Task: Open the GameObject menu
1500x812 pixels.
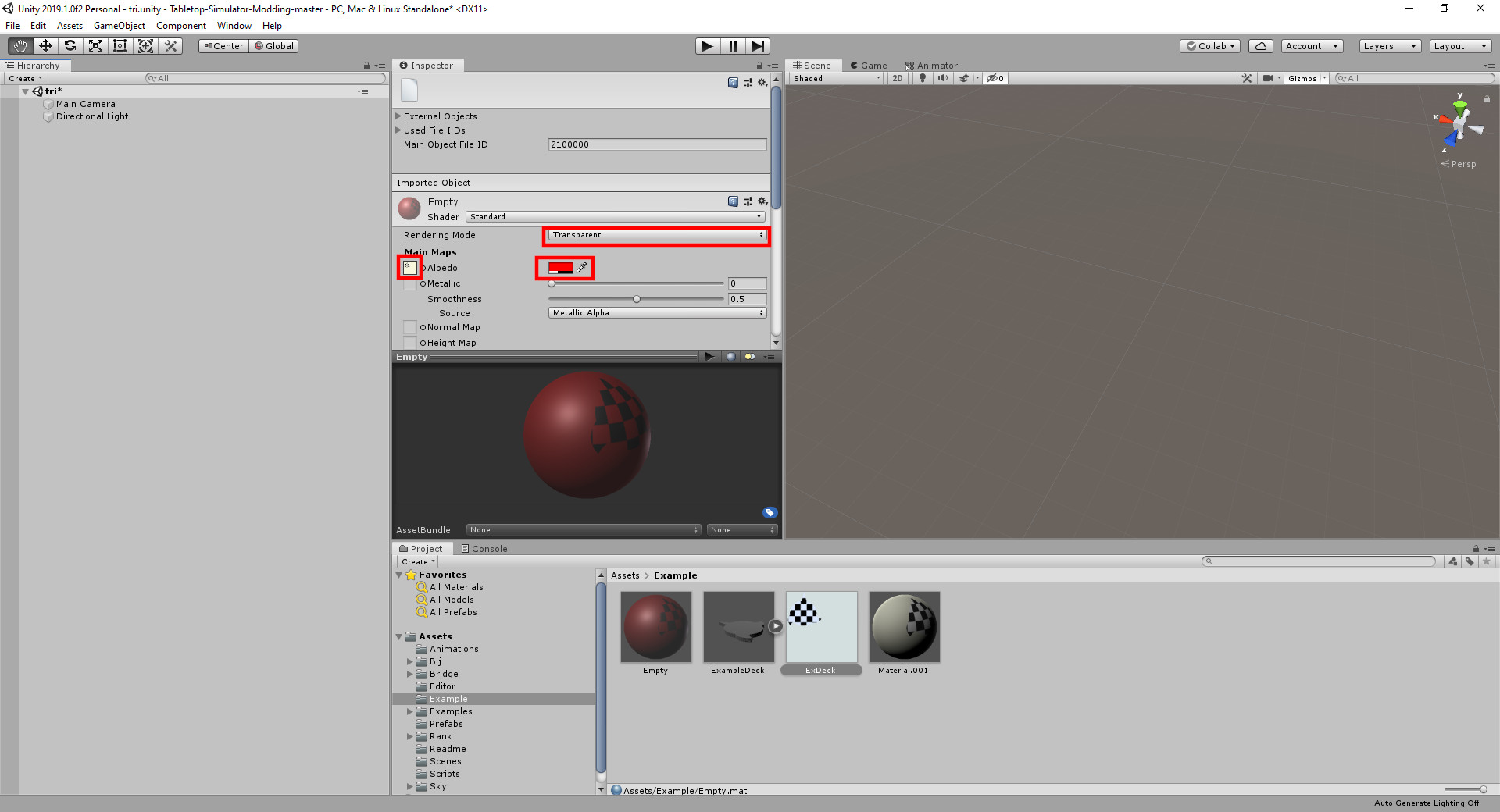Action: click(120, 26)
